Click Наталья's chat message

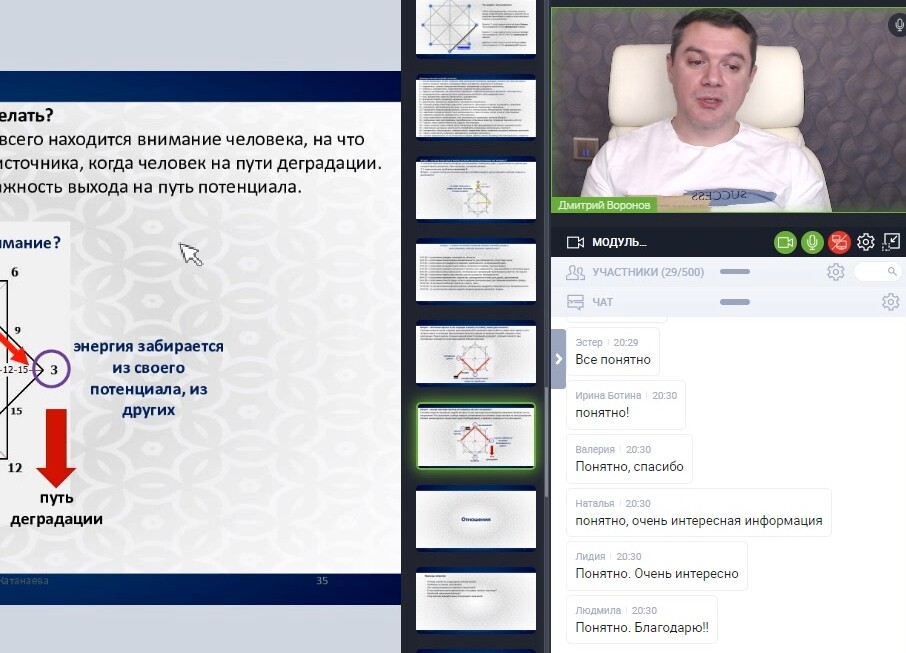[698, 520]
